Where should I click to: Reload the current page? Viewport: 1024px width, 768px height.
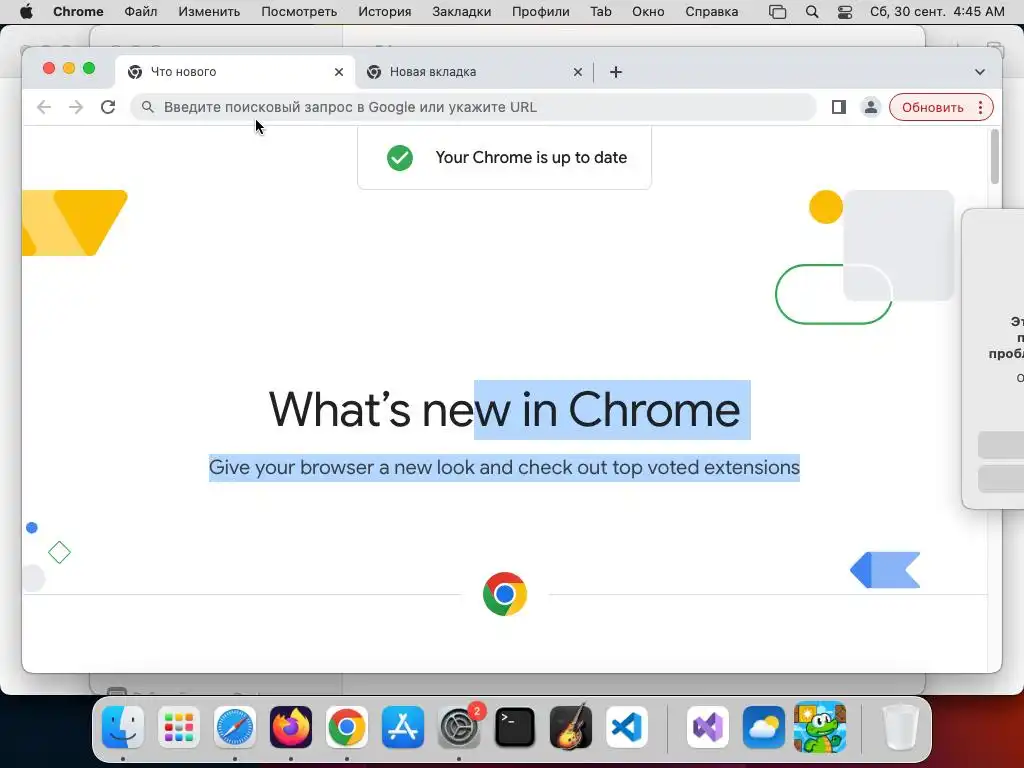[x=108, y=107]
